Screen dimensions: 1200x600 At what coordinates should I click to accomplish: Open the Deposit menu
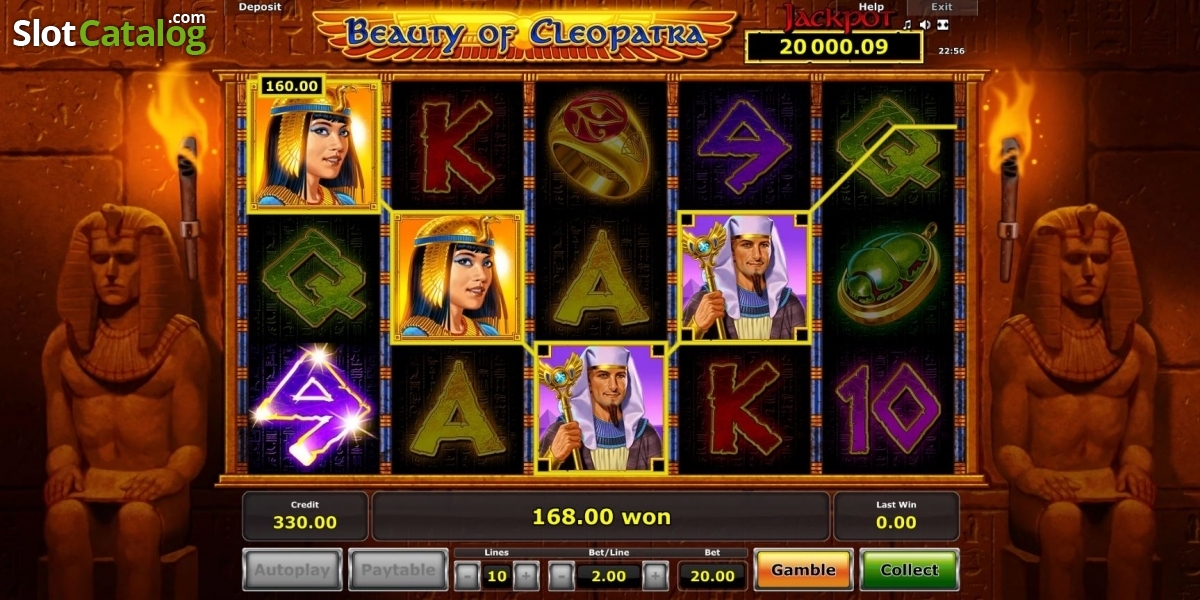(x=259, y=7)
